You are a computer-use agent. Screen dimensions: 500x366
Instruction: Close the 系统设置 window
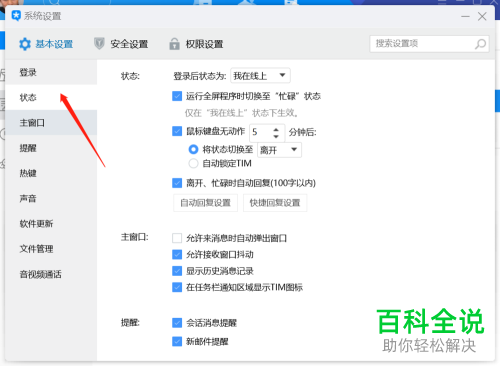click(x=482, y=16)
